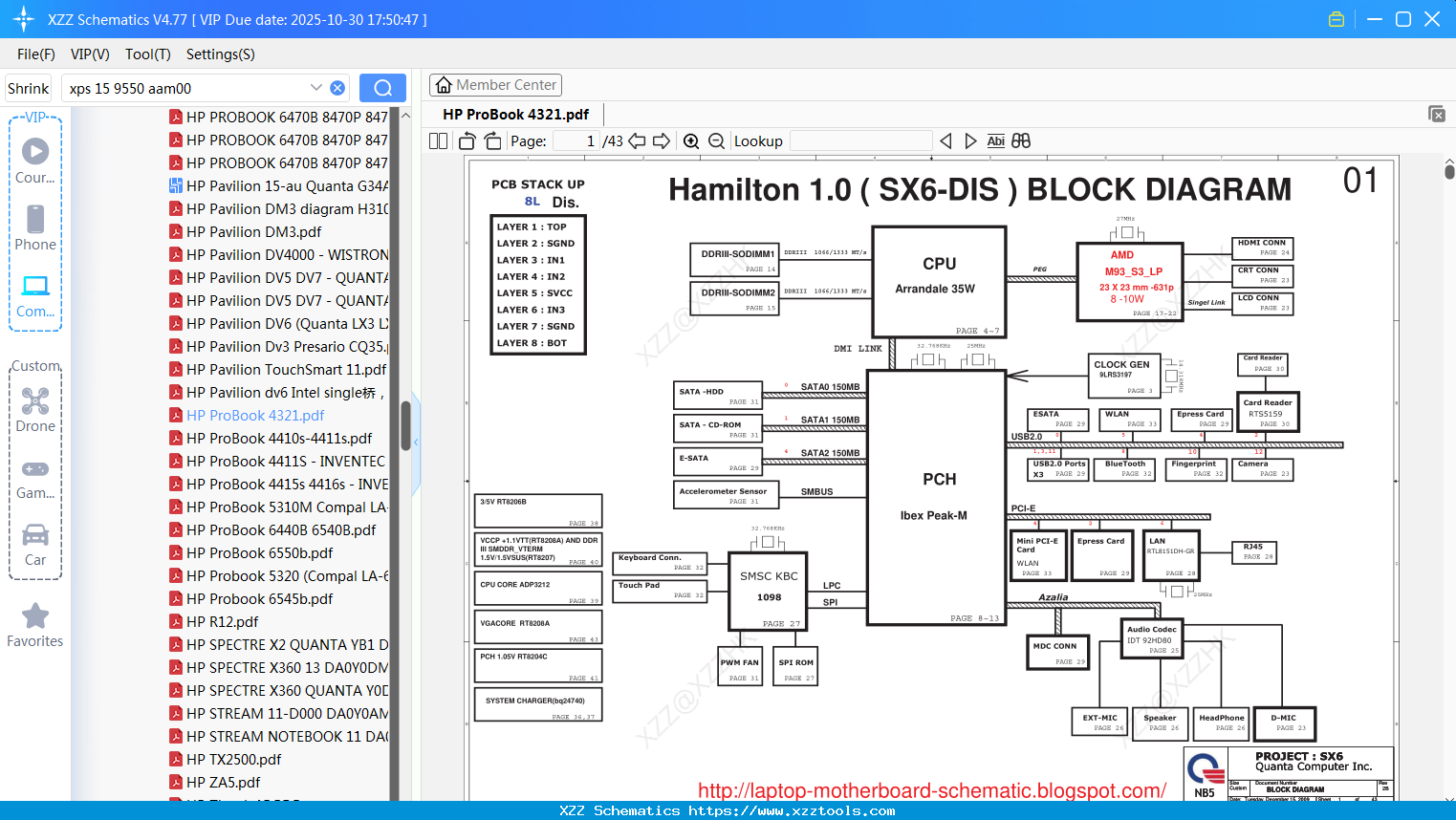
Task: Open the Computer category
Action: tap(35, 295)
